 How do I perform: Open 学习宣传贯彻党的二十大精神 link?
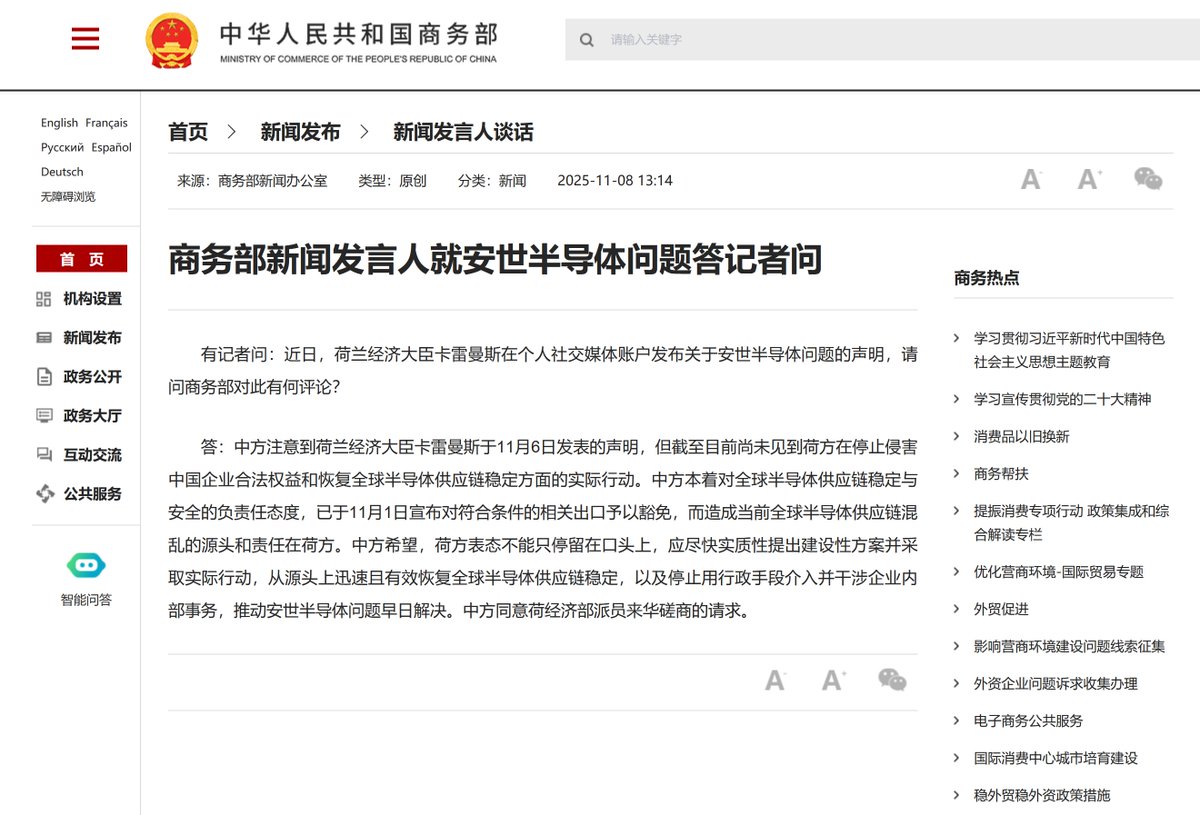coord(1063,399)
